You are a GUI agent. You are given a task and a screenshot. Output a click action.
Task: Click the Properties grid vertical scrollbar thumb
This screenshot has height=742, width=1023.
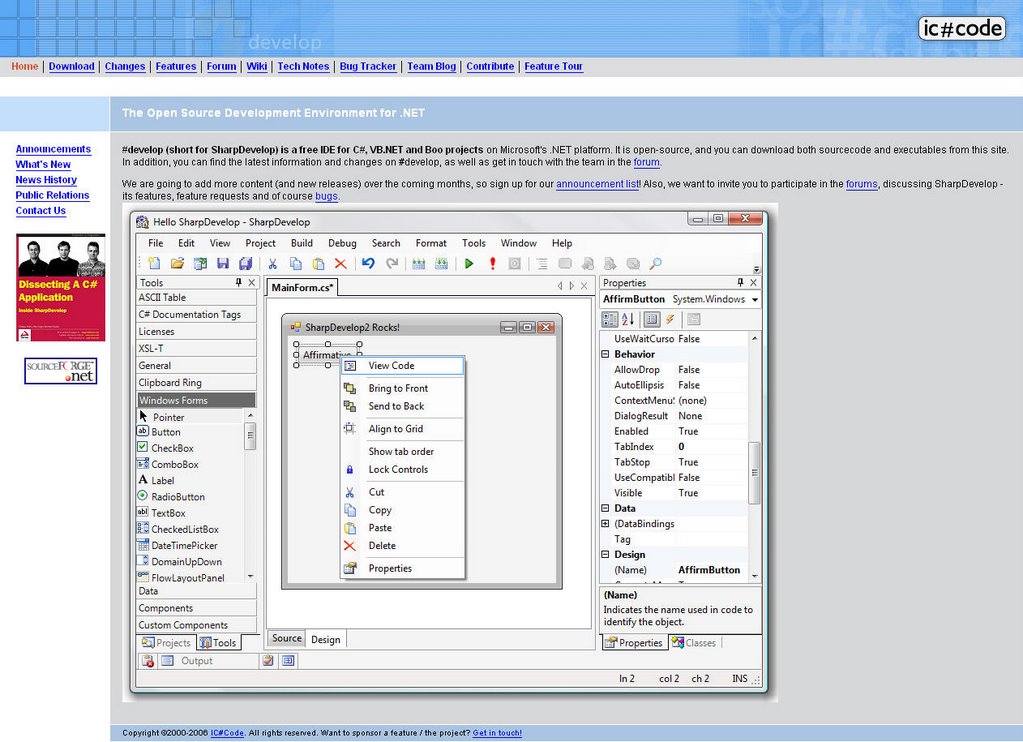754,473
